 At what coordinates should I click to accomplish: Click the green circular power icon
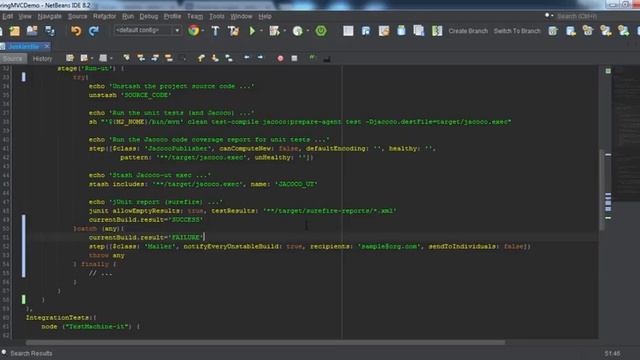(321, 31)
